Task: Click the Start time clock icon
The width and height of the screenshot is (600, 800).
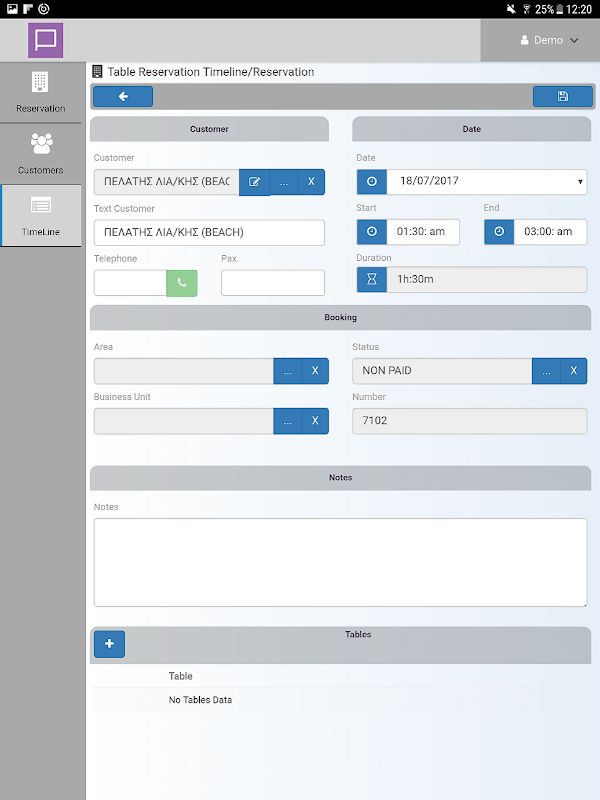Action: pos(372,232)
